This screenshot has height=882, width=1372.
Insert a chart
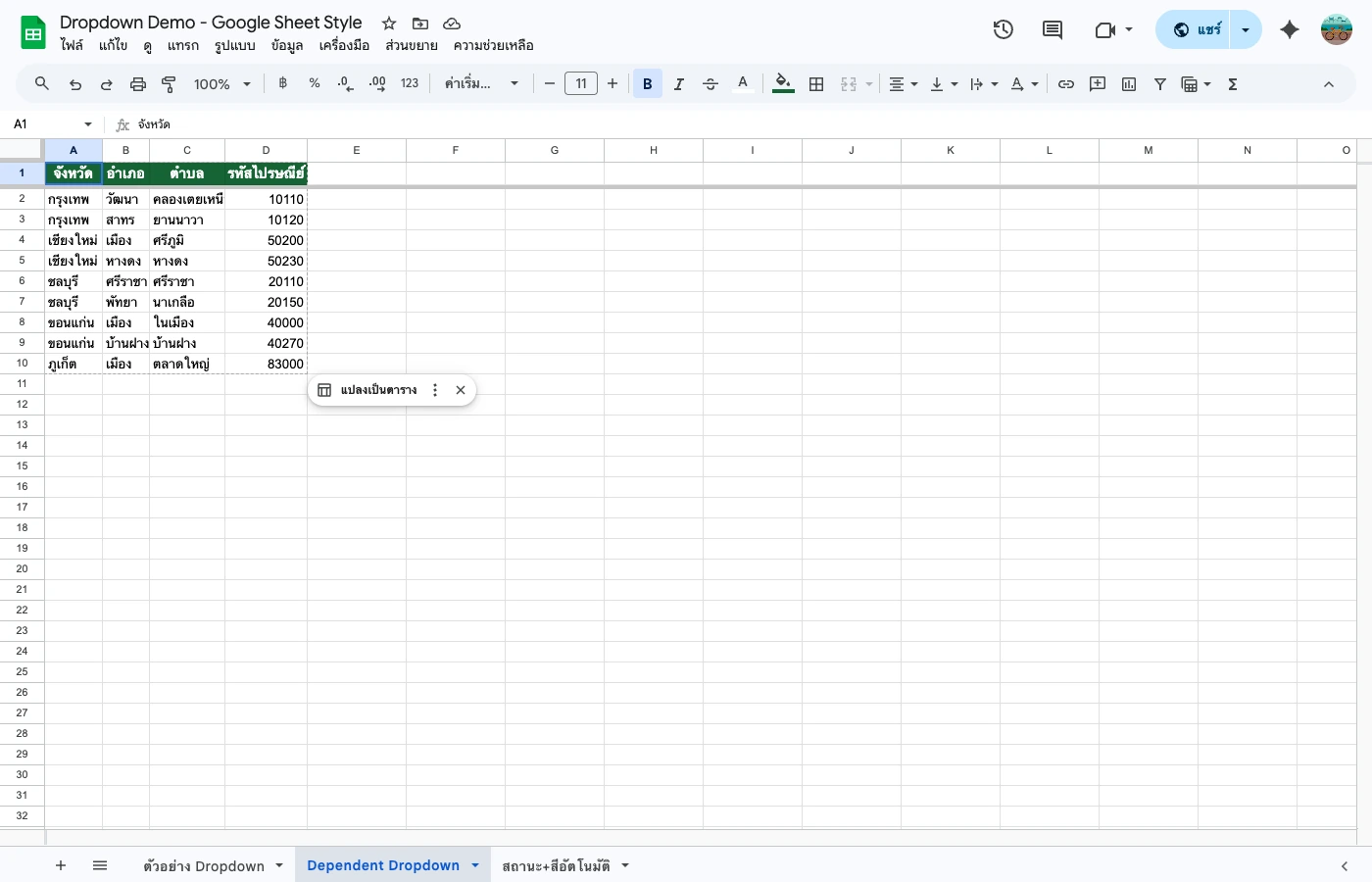click(1128, 83)
